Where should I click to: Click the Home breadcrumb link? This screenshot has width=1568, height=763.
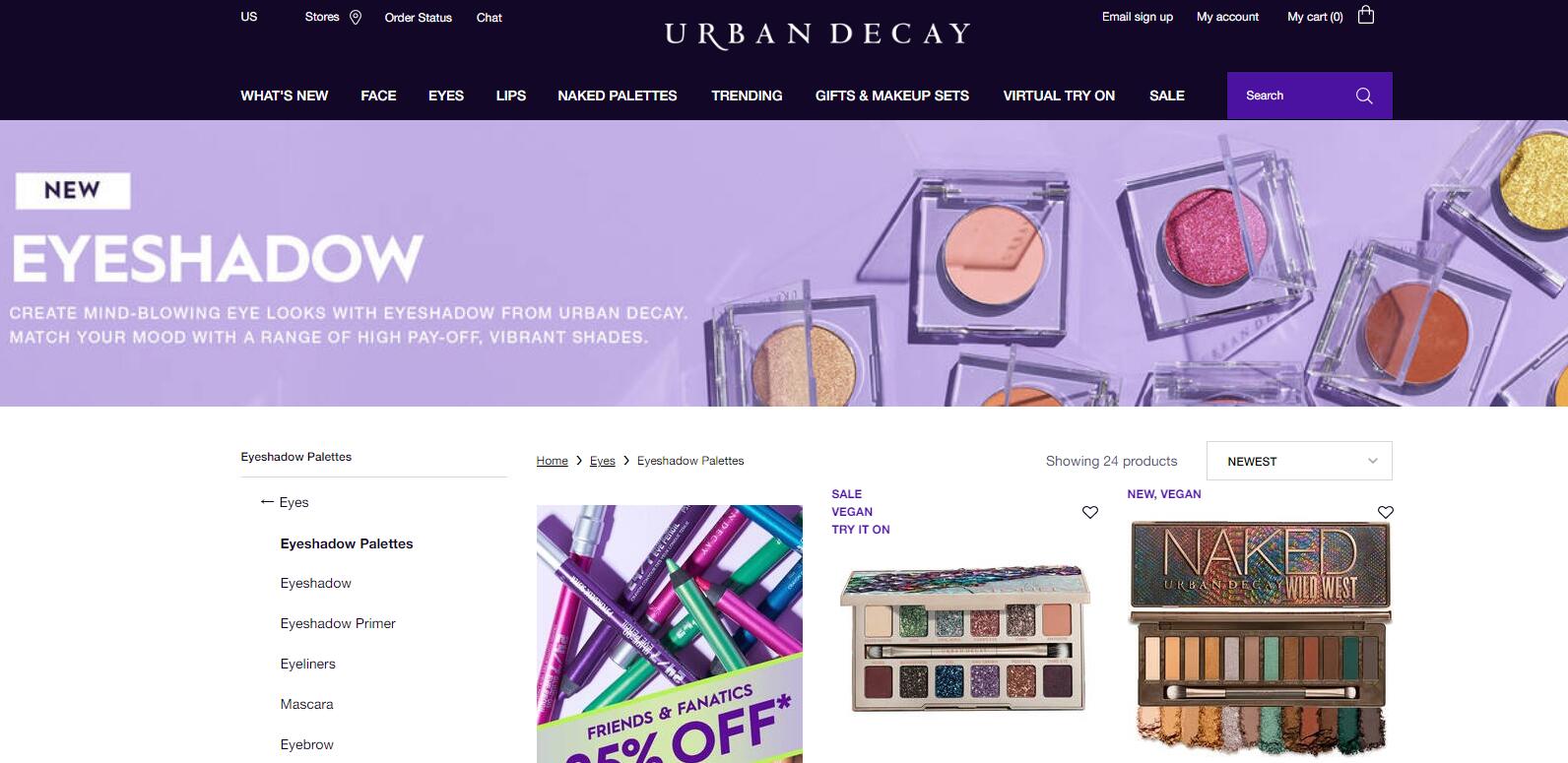tap(553, 461)
